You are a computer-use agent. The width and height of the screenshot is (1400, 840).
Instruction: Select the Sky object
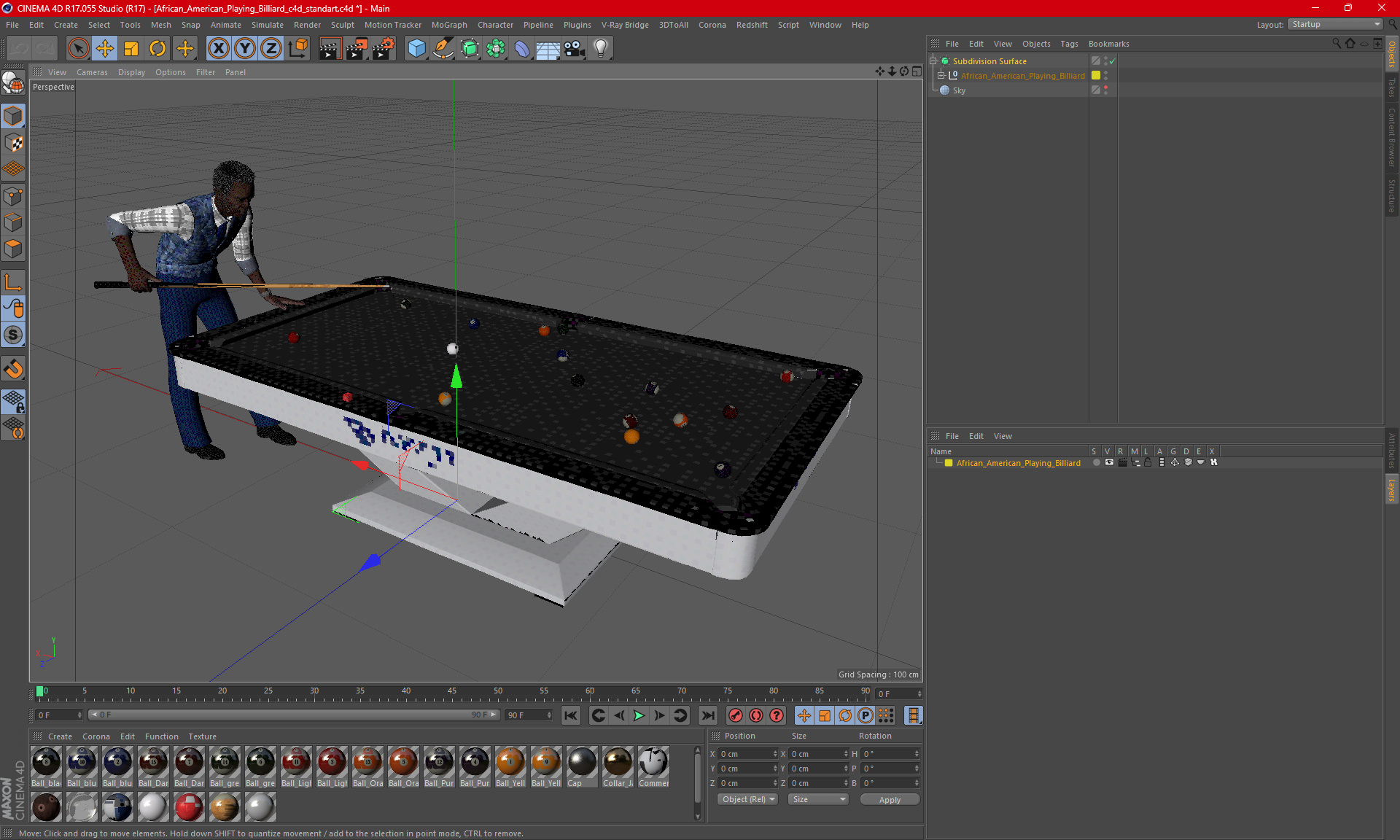point(959,90)
